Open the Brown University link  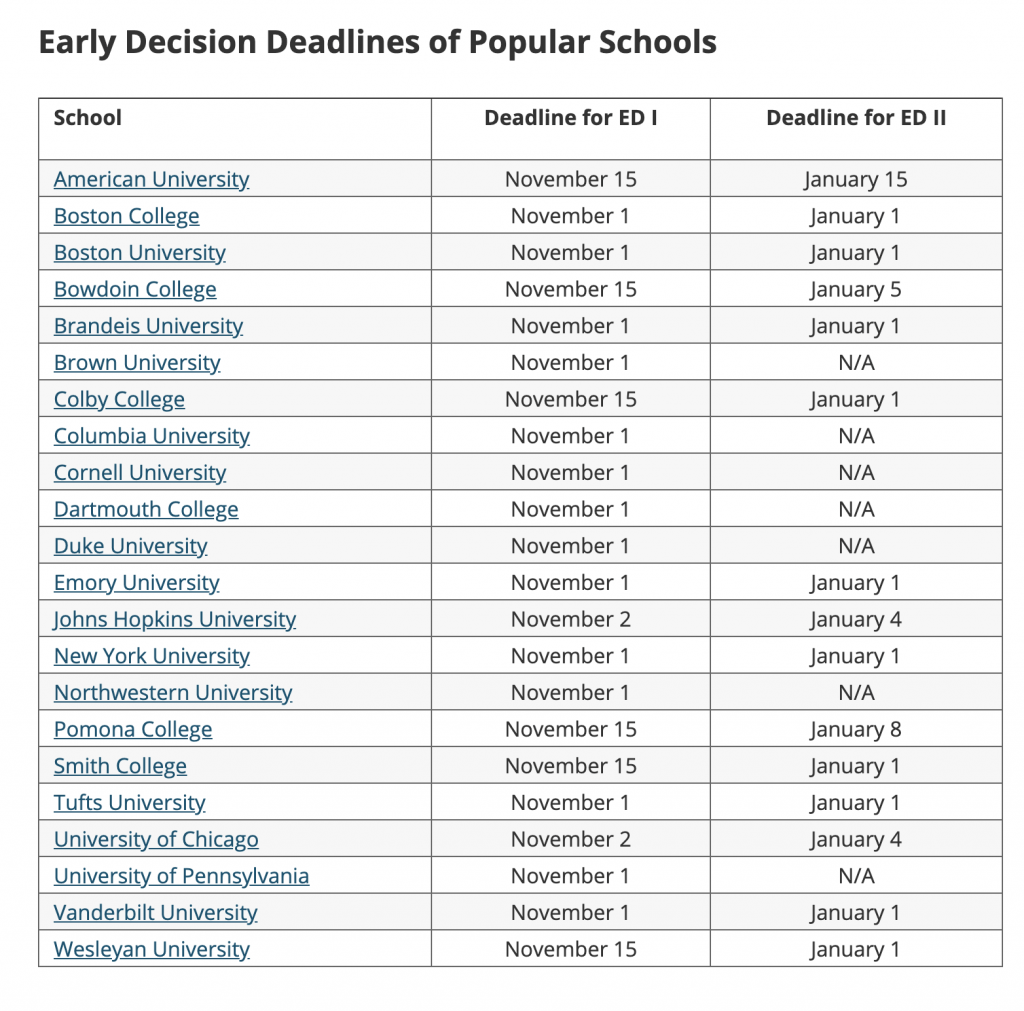coord(137,363)
